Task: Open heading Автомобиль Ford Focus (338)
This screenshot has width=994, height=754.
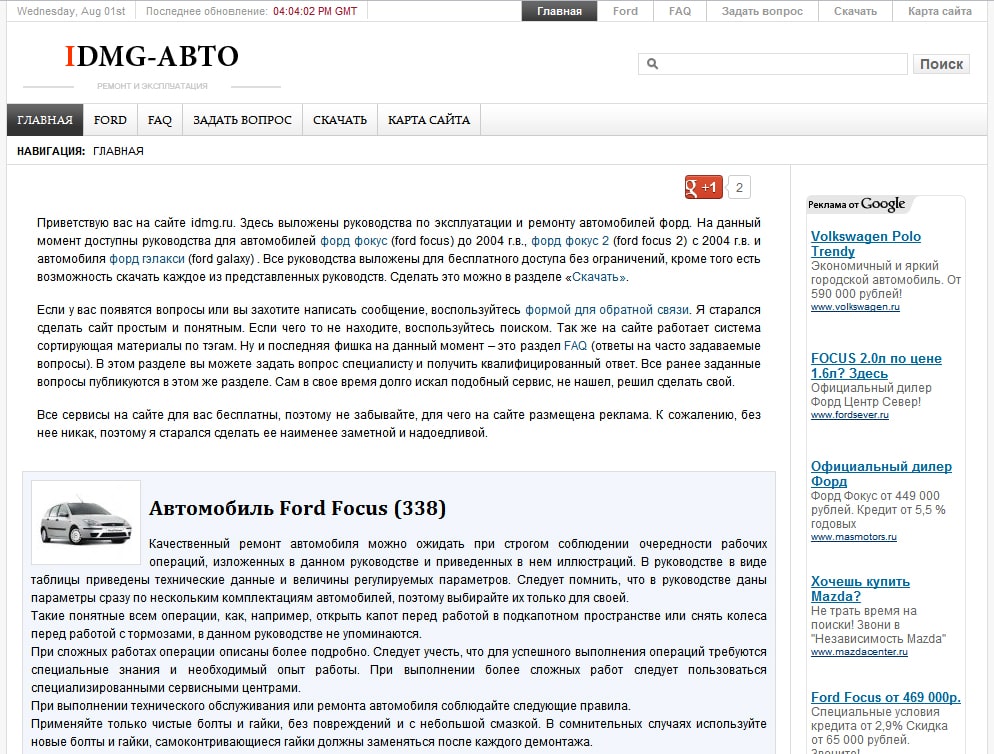Action: click(x=297, y=508)
